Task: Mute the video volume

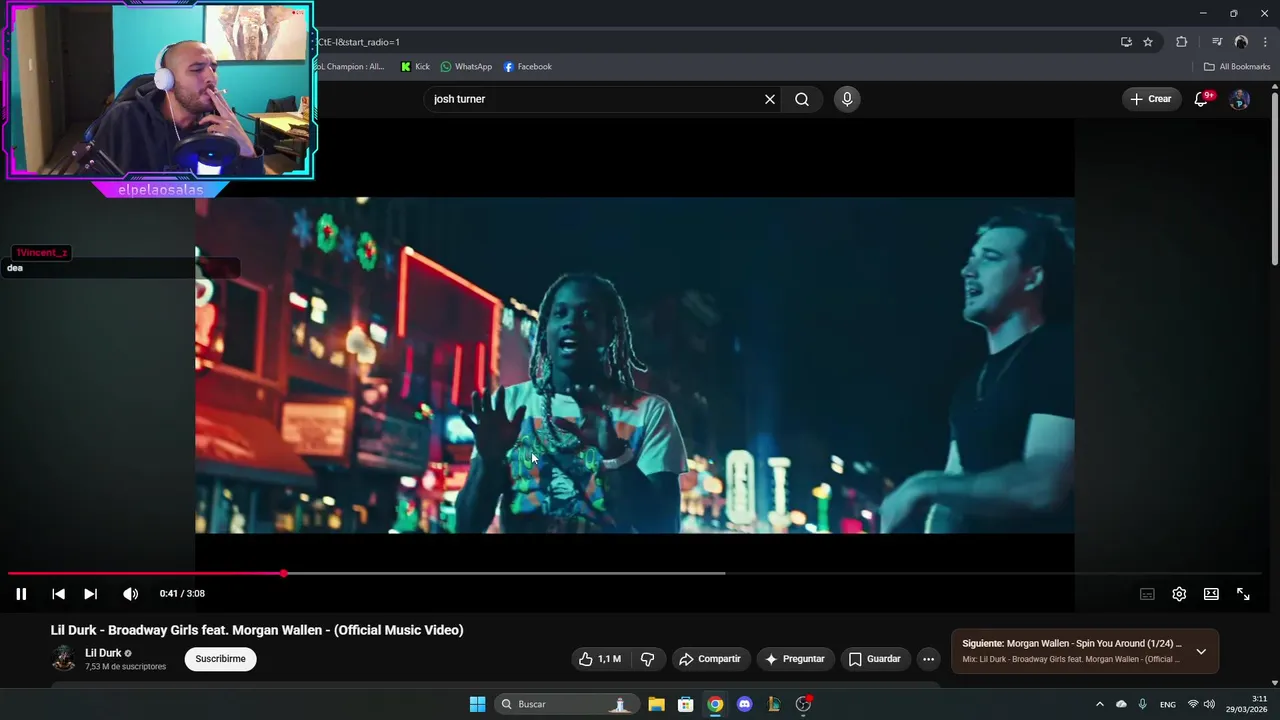Action: (x=130, y=594)
